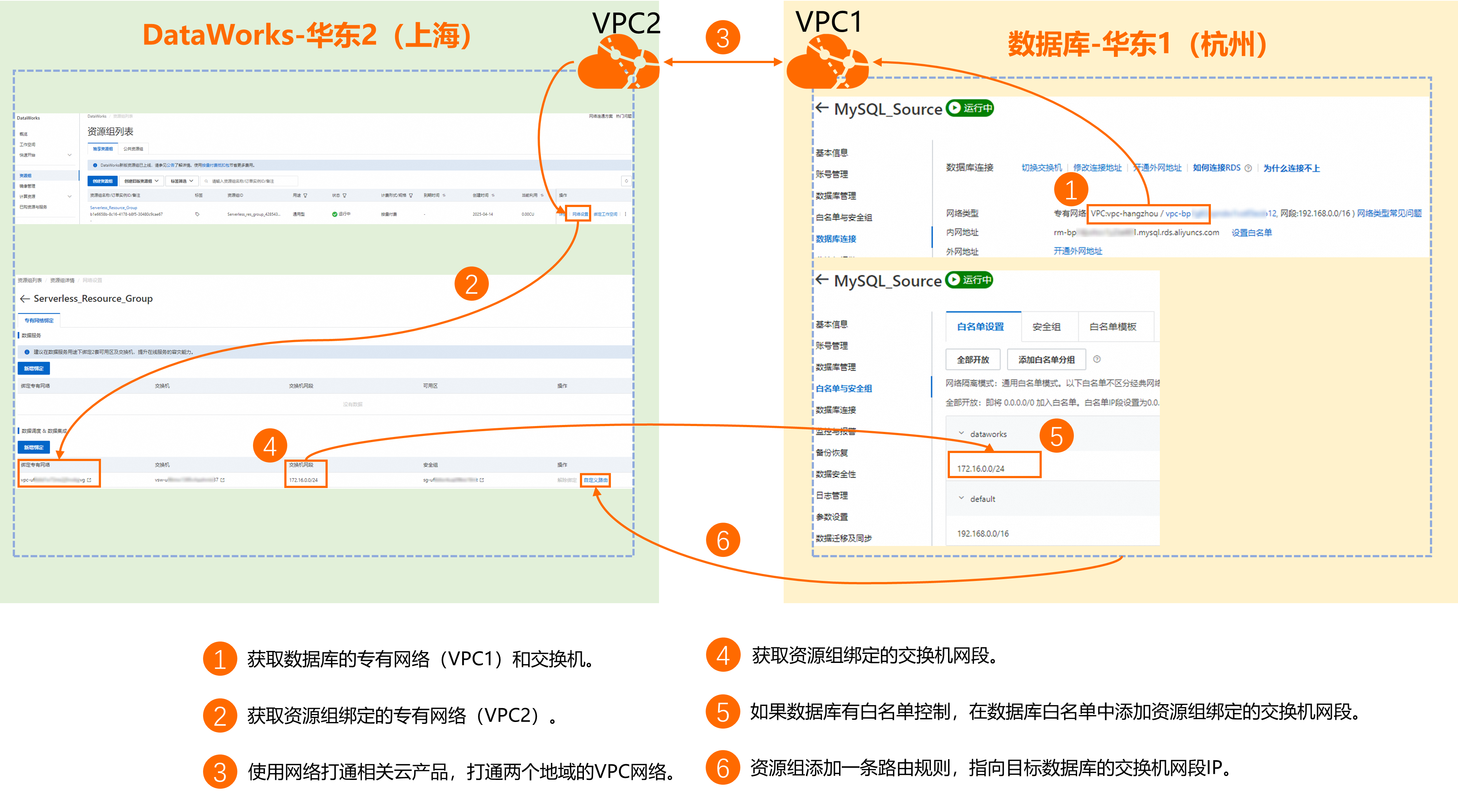This screenshot has height=812, width=1458.
Task: Switch to 公共资源组 tab
Action: 133,149
